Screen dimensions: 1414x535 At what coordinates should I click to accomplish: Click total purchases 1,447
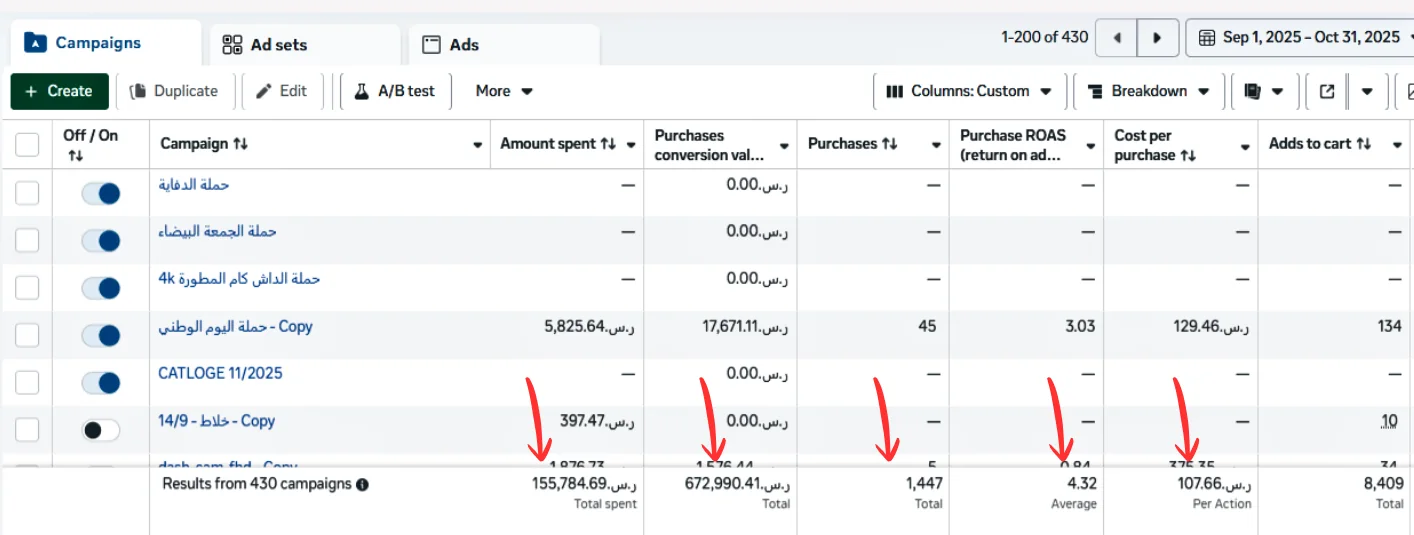coord(924,484)
